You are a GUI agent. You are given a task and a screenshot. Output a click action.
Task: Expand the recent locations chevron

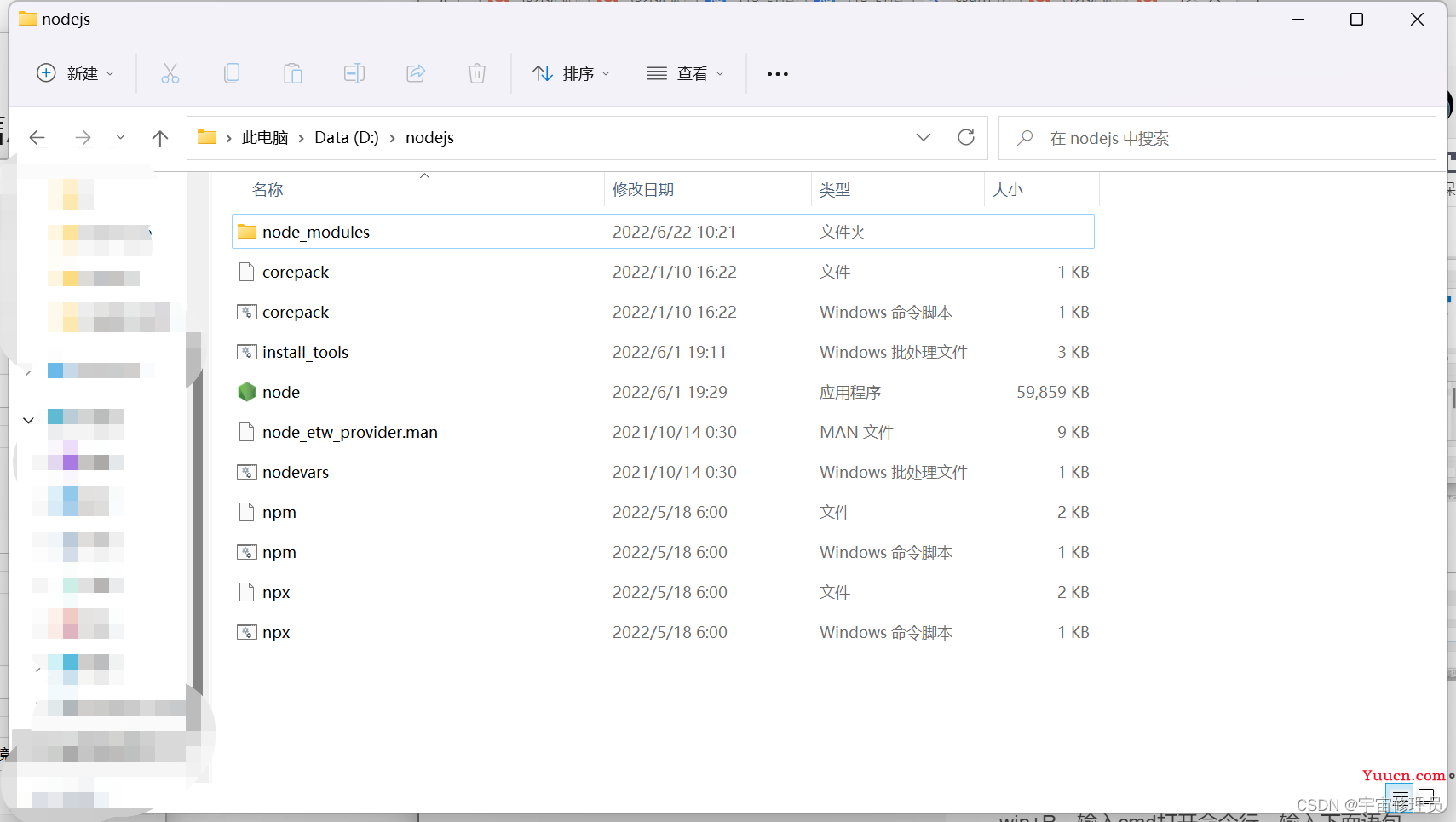(x=121, y=137)
